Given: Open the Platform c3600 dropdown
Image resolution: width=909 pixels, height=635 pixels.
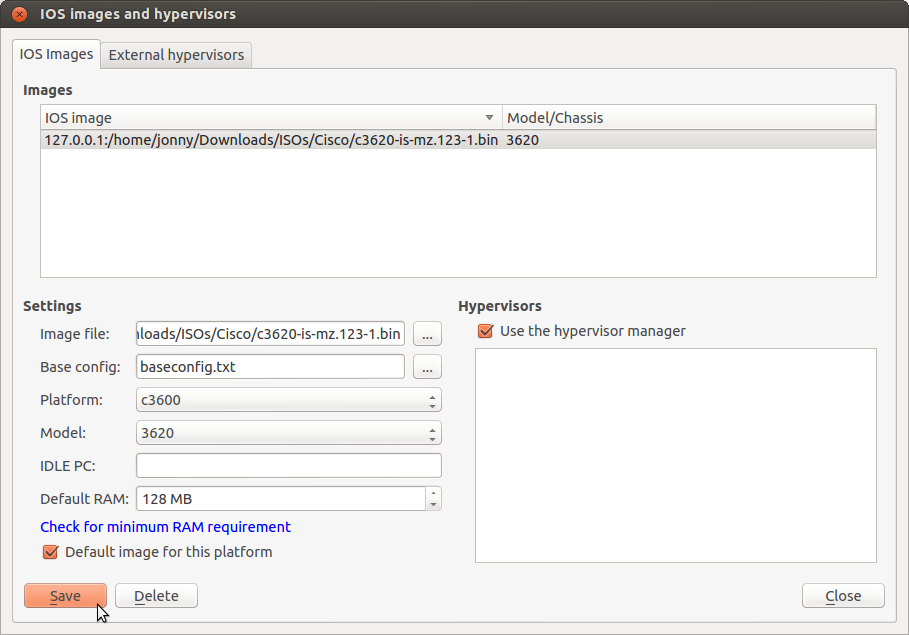Looking at the screenshot, I should tap(289, 400).
